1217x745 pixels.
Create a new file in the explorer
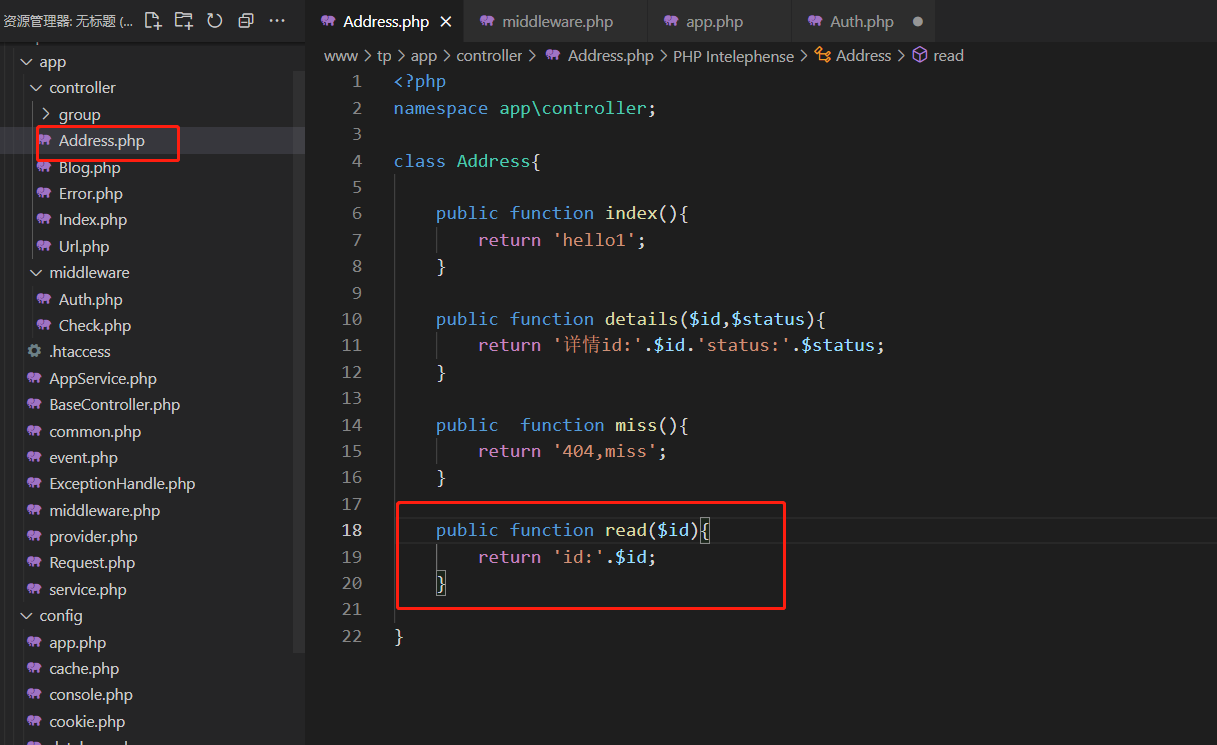152,20
